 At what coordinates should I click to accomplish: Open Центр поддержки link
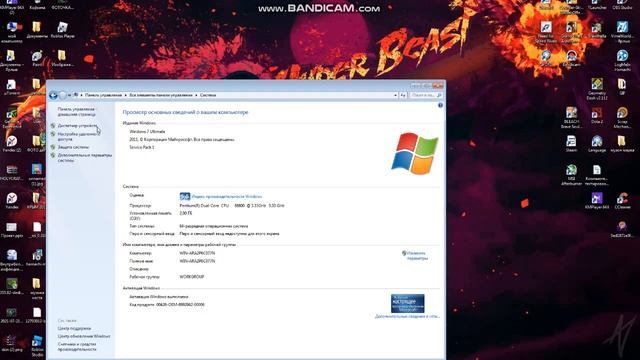[74, 329]
